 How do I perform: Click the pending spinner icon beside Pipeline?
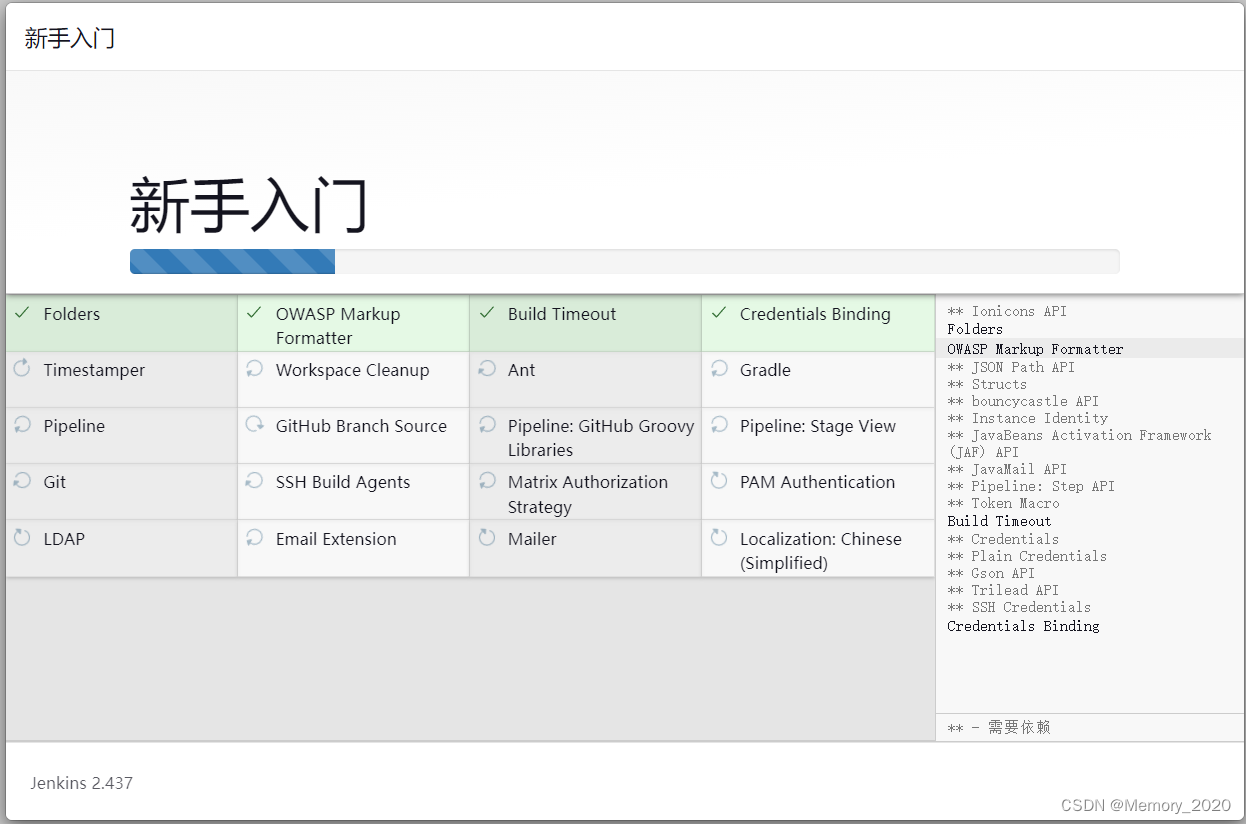(22, 425)
